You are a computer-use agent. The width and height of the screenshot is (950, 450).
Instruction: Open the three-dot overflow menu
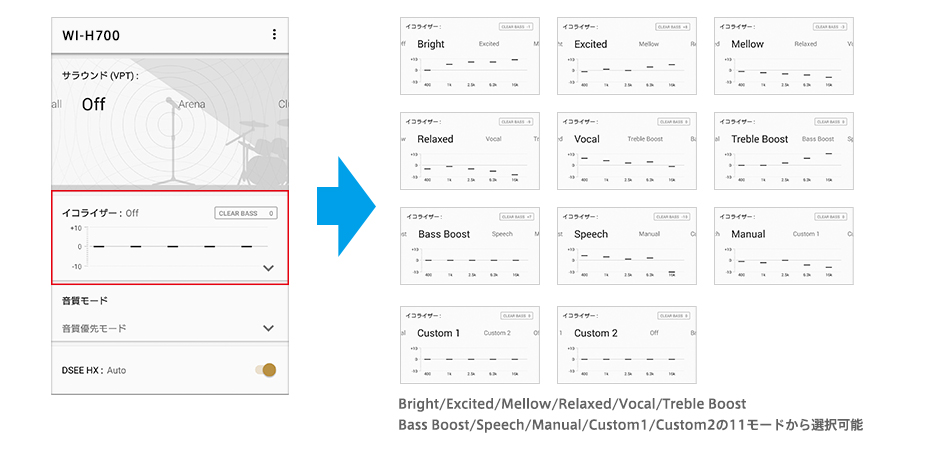(274, 35)
